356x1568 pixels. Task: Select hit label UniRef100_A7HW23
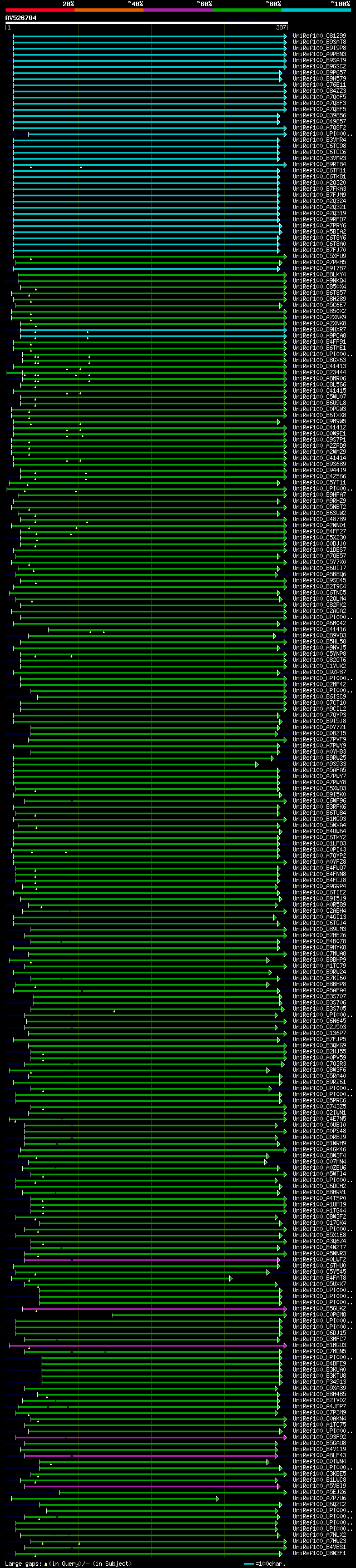coord(319,1541)
